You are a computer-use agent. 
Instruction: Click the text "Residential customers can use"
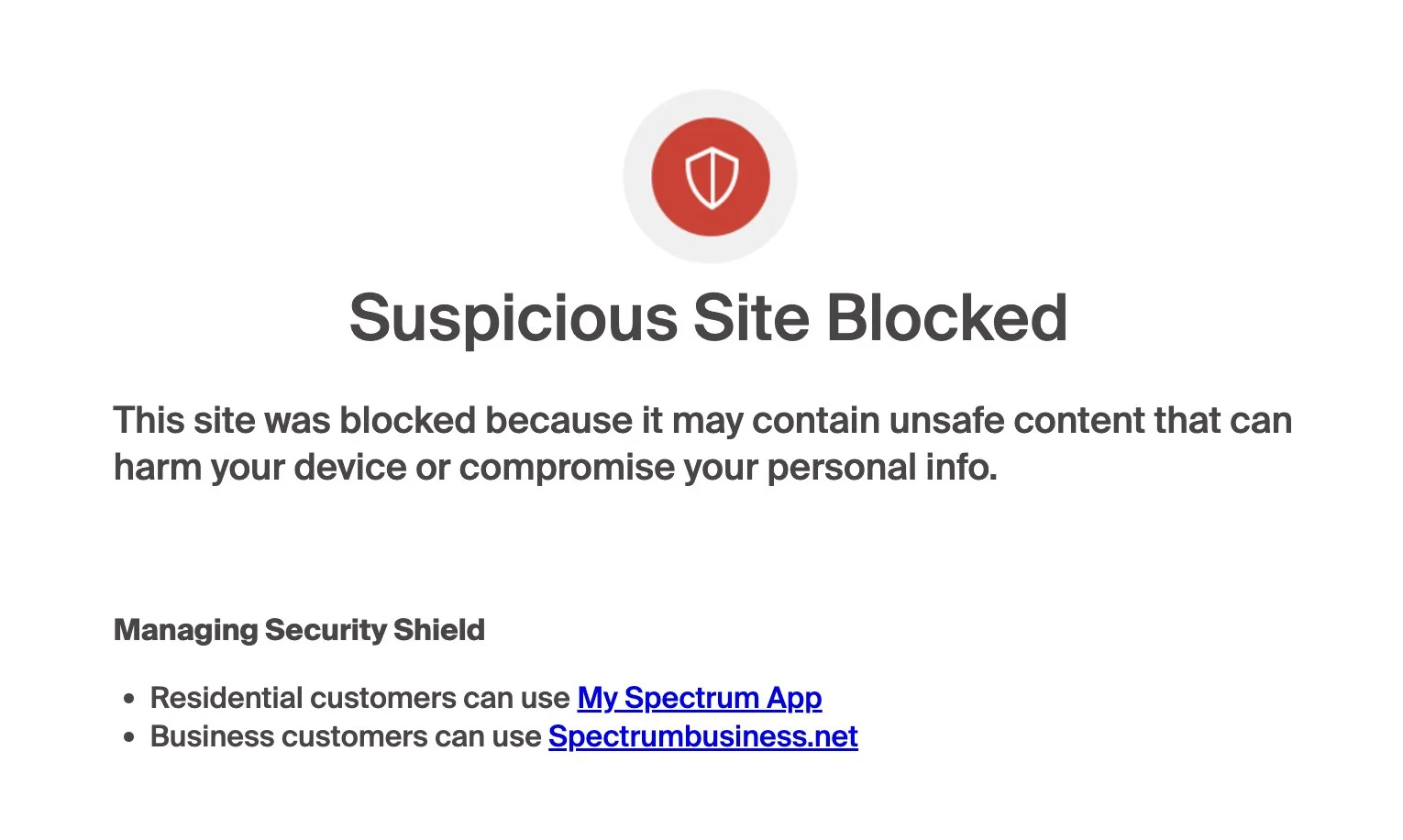(x=359, y=698)
